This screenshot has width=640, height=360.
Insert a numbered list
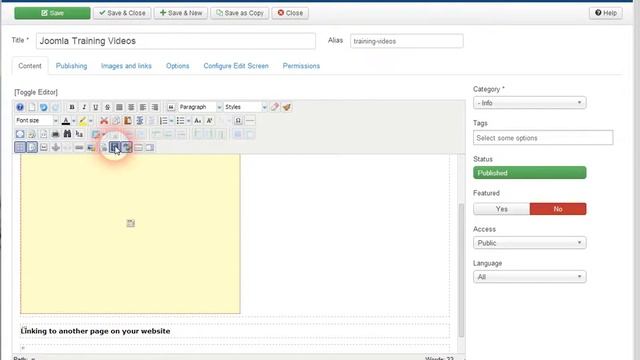163,121
